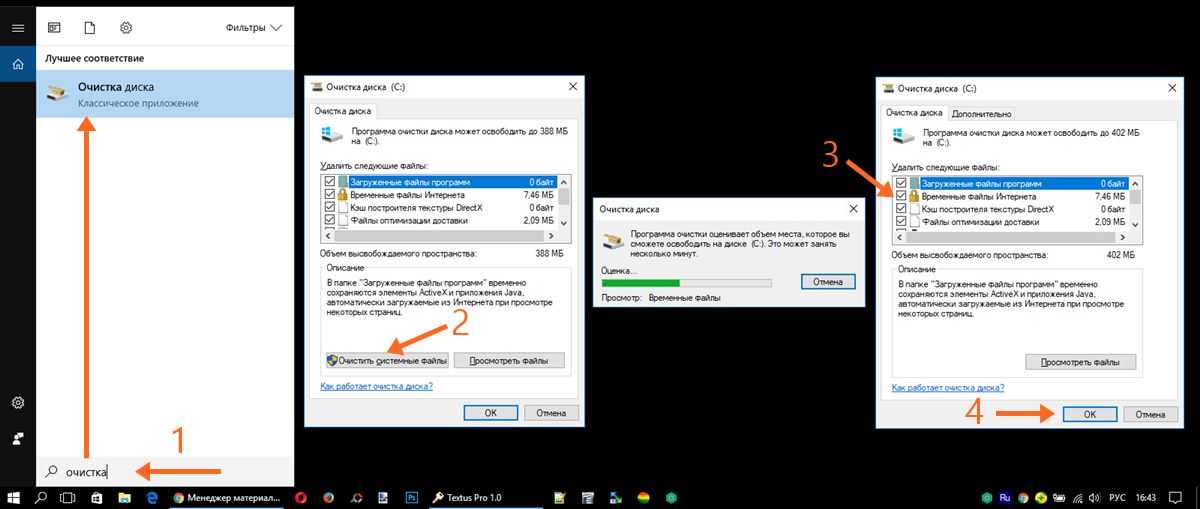
Task: Click the Home icon in the search sidebar
Action: pos(17,65)
